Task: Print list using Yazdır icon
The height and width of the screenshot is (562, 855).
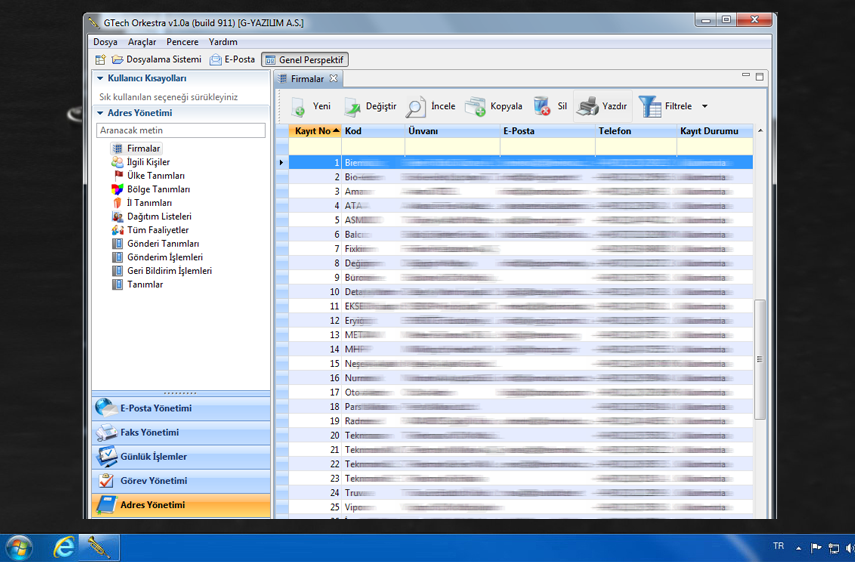Action: point(588,106)
